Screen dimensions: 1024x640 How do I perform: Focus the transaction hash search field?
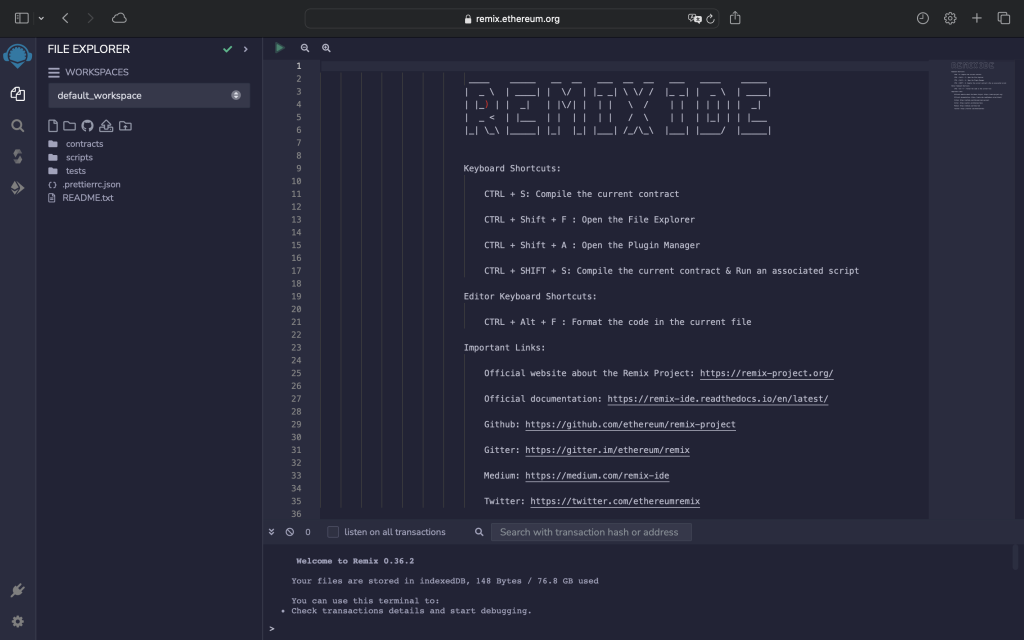591,532
